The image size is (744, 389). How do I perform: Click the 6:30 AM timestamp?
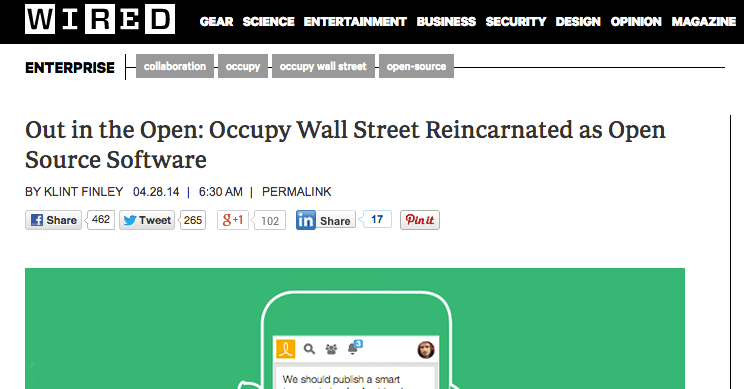221,192
